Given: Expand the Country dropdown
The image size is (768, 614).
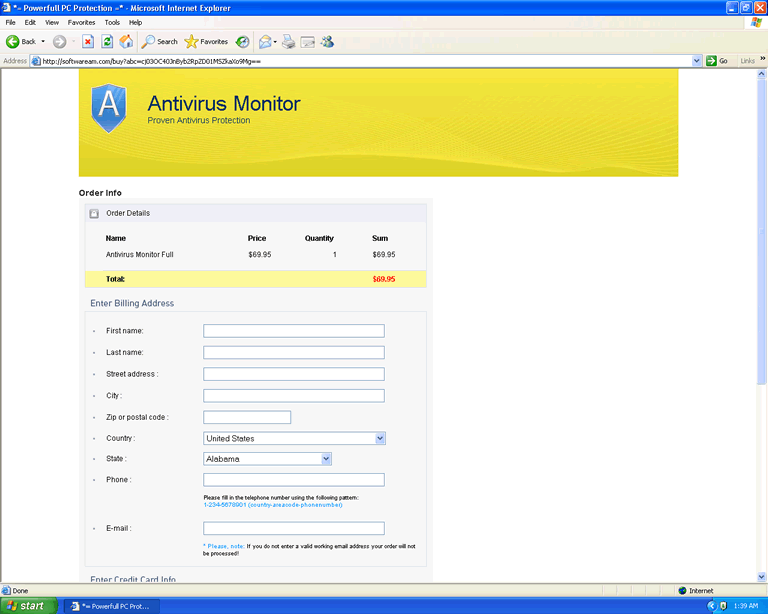Looking at the screenshot, I should [380, 438].
